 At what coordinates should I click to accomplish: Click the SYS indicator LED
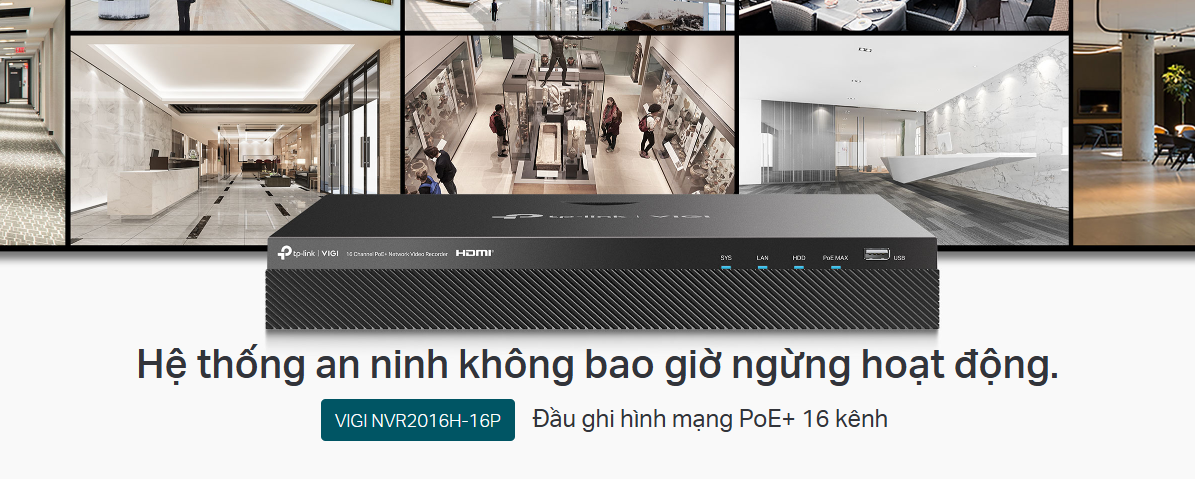click(726, 267)
